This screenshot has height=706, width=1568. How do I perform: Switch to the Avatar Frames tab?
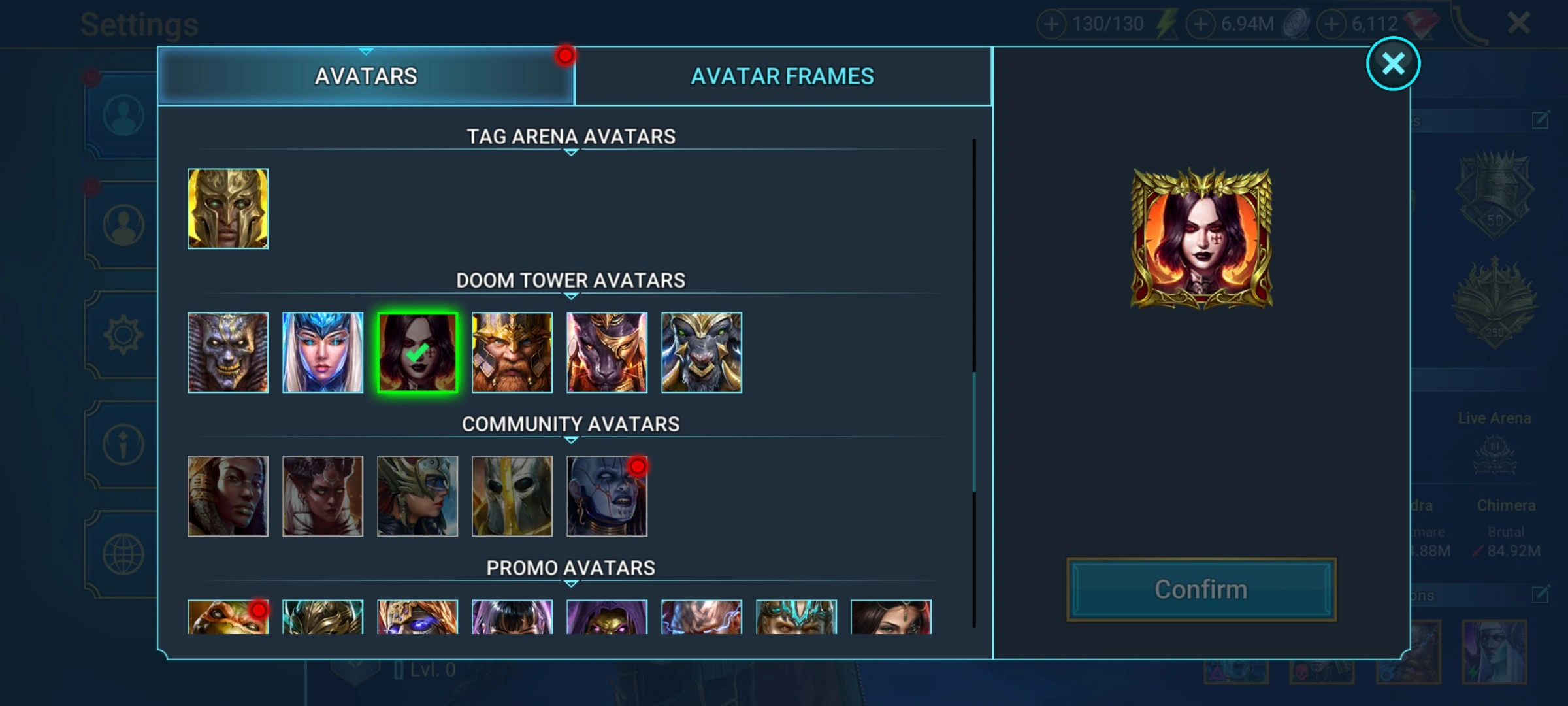click(x=783, y=76)
